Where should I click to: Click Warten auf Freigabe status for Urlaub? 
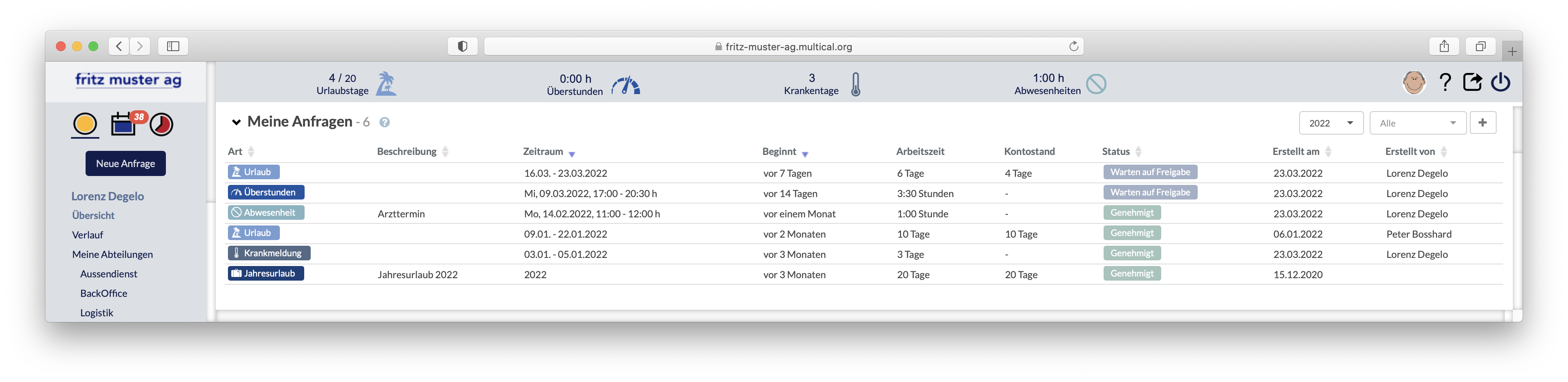[1150, 172]
